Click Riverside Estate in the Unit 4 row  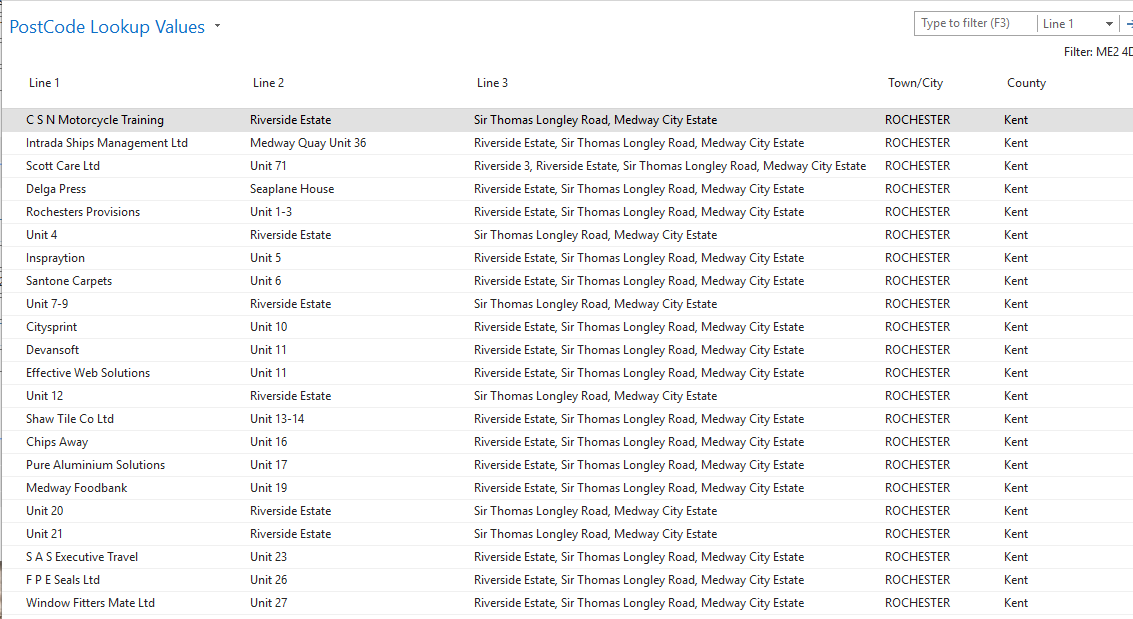click(290, 235)
